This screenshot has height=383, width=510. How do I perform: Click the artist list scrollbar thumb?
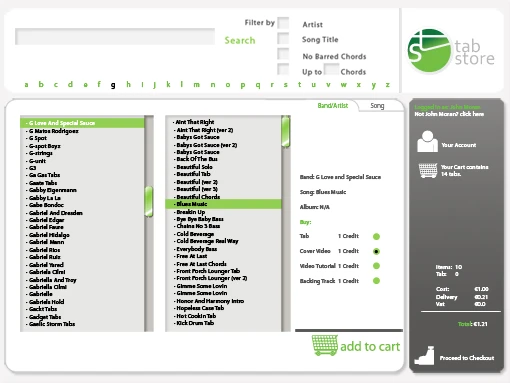coord(149,202)
